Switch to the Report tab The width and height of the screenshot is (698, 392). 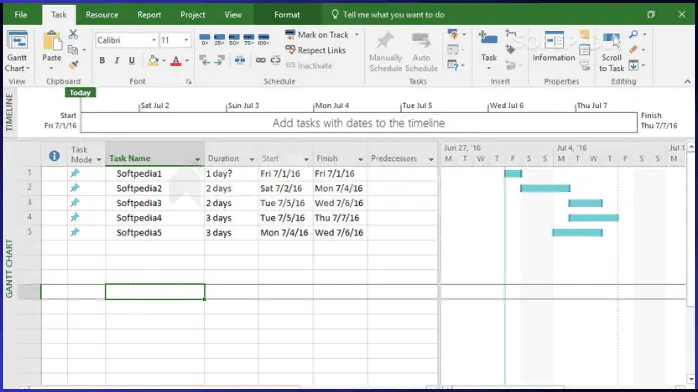[x=149, y=15]
